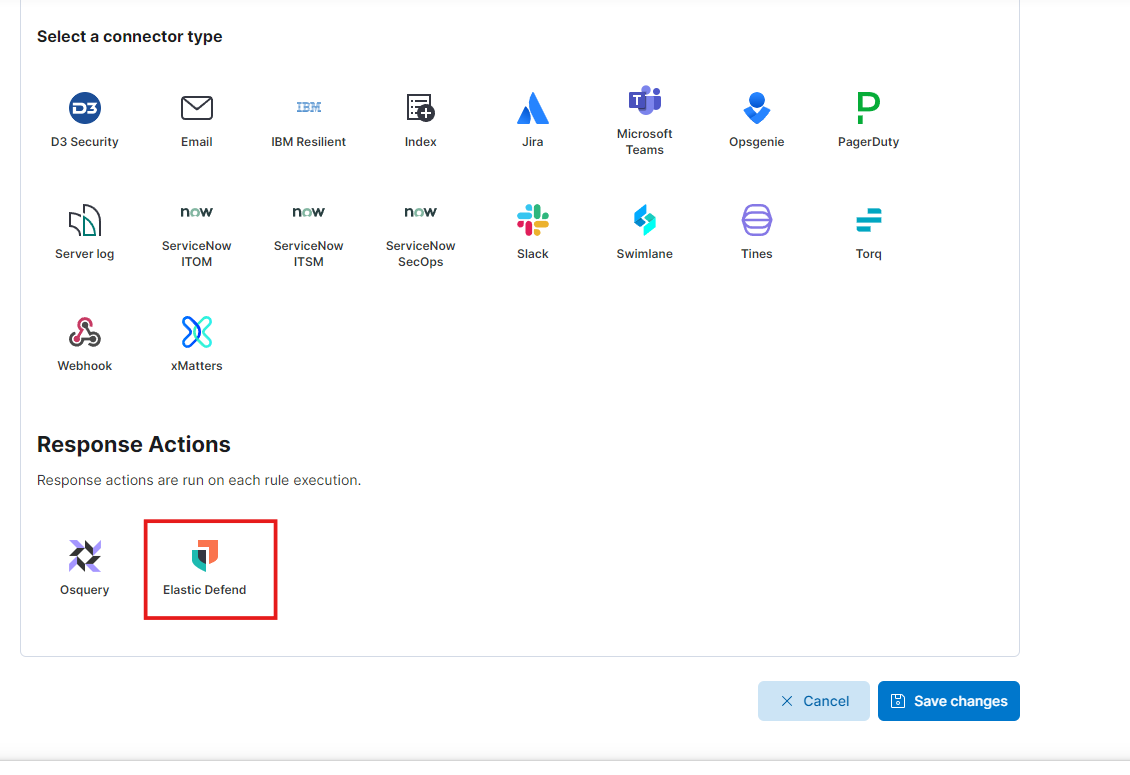Viewport: 1130px width, 775px height.
Task: Click Save changes button
Action: (x=948, y=701)
